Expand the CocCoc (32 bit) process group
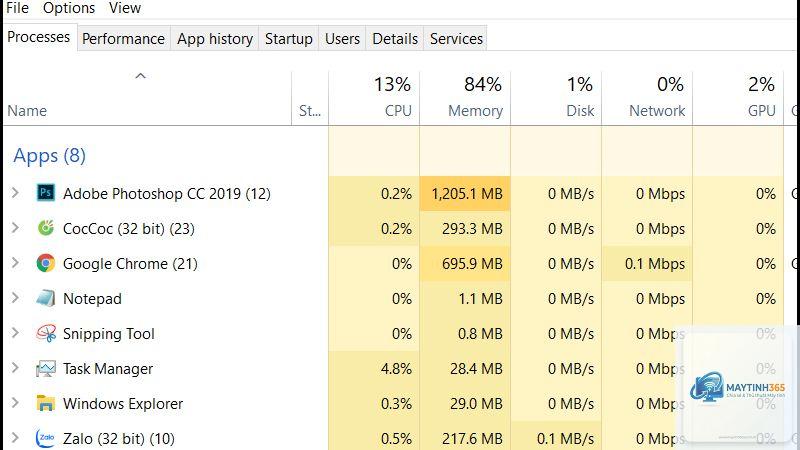 tap(15, 228)
